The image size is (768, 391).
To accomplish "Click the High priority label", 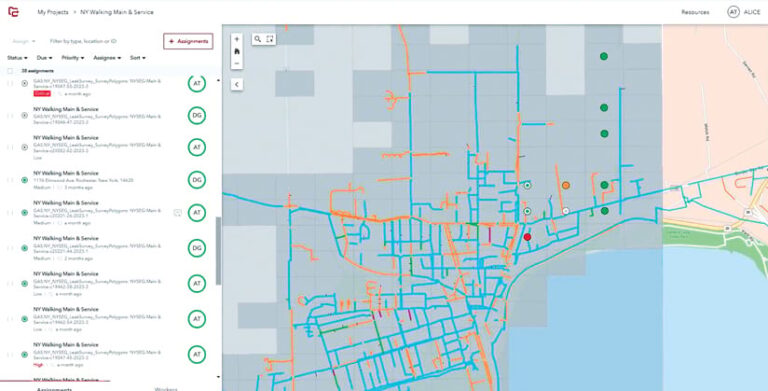I will tap(38, 365).
